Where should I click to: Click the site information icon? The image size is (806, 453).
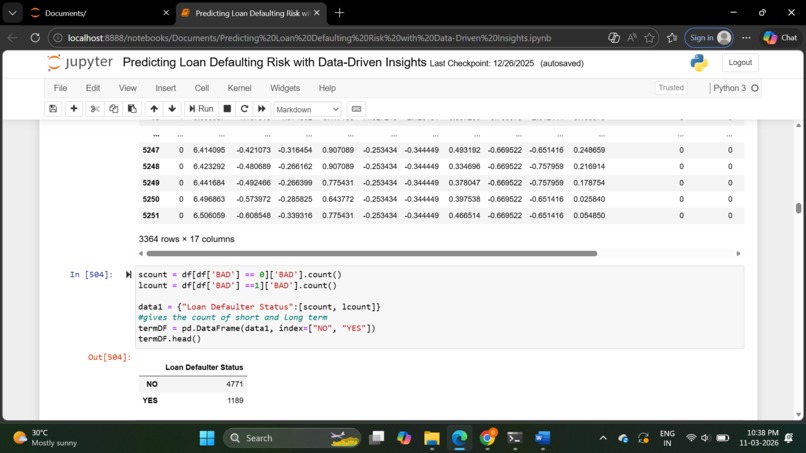click(58, 38)
